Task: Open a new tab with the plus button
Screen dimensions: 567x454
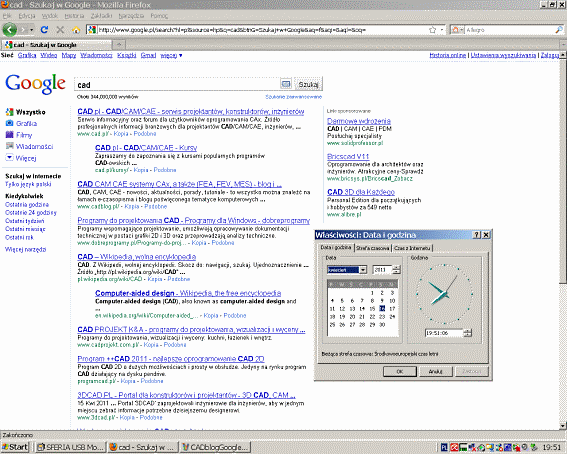Action: click(x=119, y=44)
